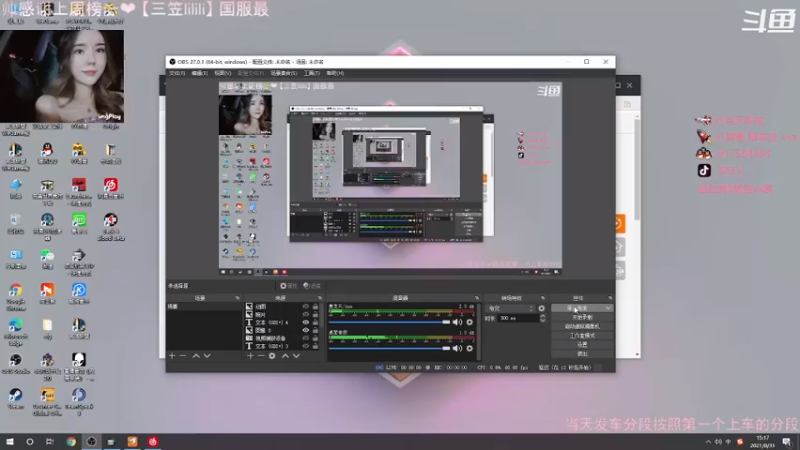Image resolution: width=800 pixels, height=450 pixels.
Task: Move scene up in the scenes list
Action: tap(196, 356)
